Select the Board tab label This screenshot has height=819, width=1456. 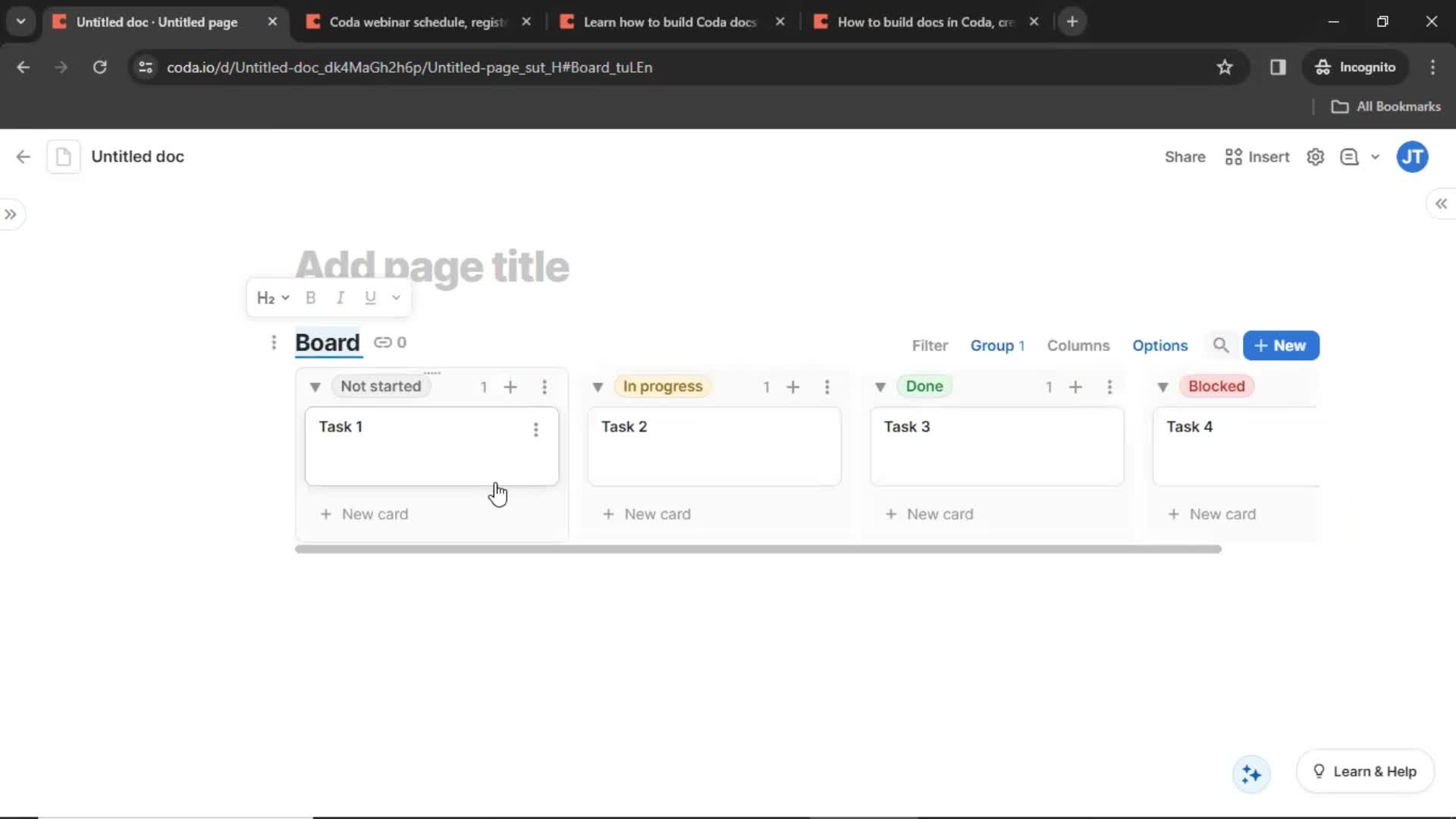(327, 342)
